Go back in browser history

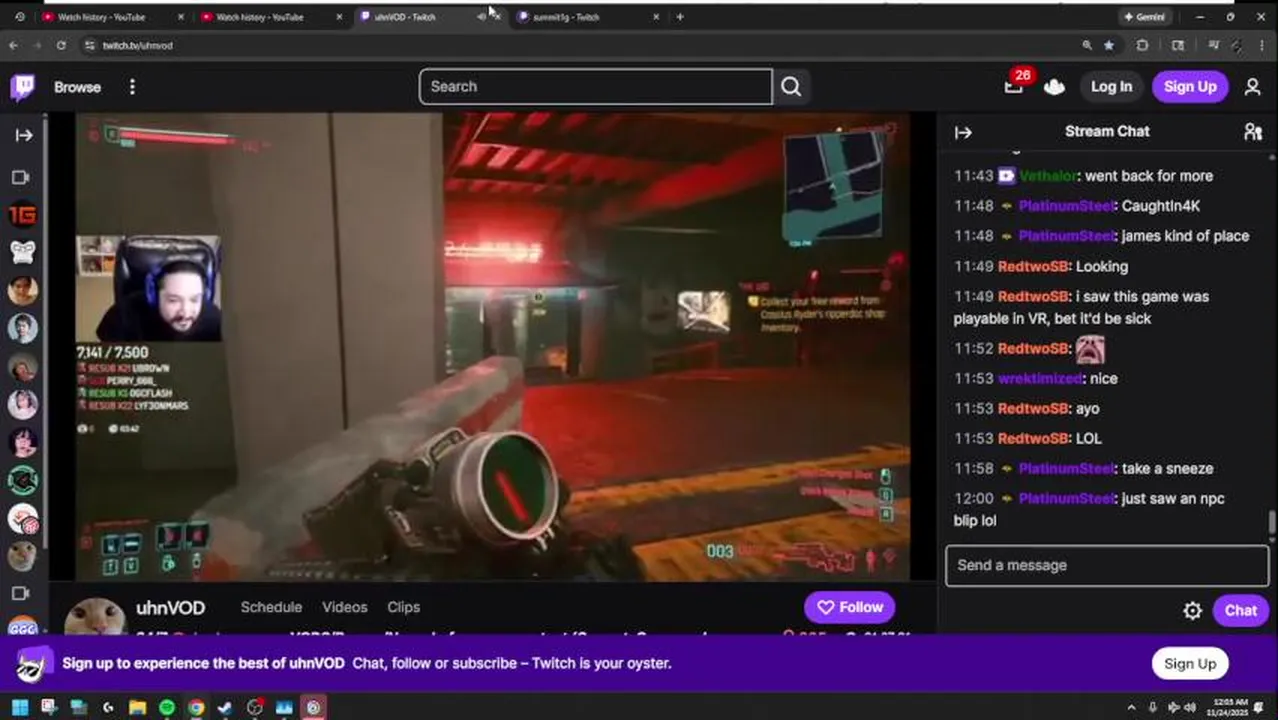[x=13, y=45]
